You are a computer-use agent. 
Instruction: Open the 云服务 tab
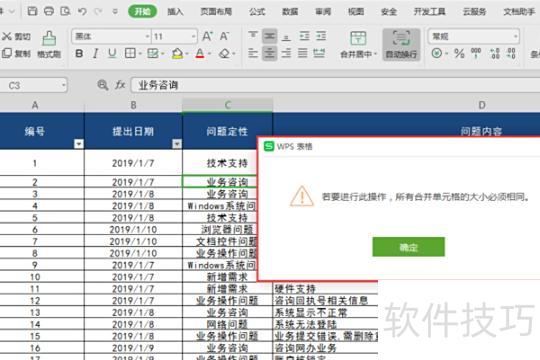[x=475, y=11]
